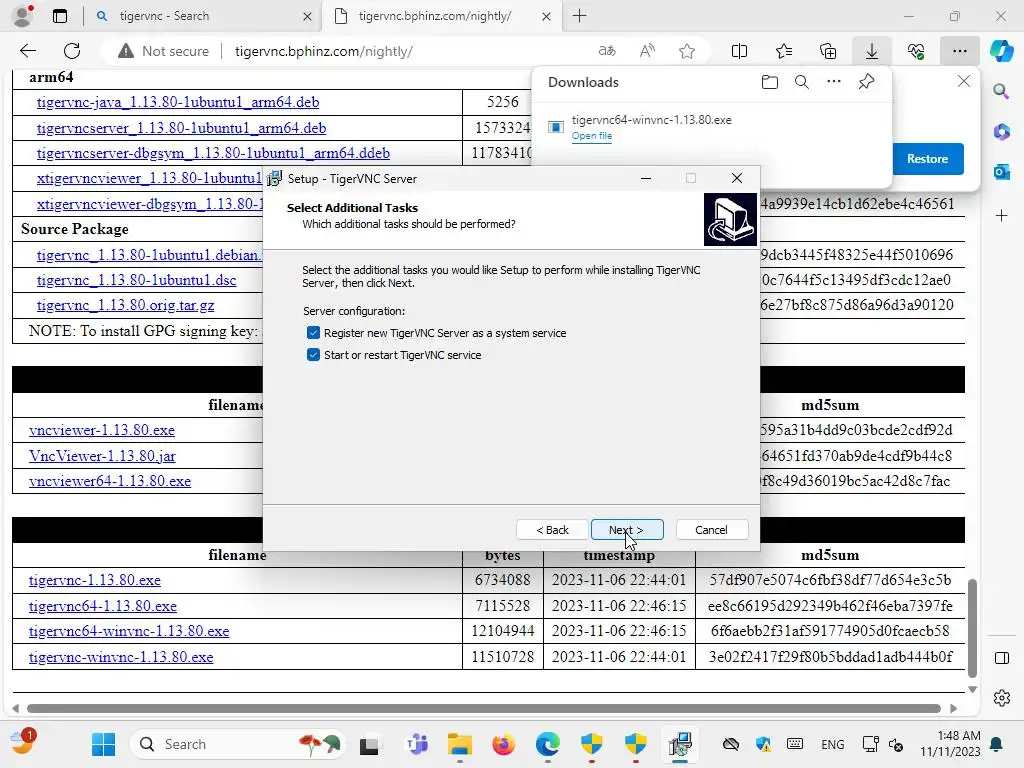Click sidebar search icon
Viewport: 1024px width, 768px height.
coord(1001,91)
